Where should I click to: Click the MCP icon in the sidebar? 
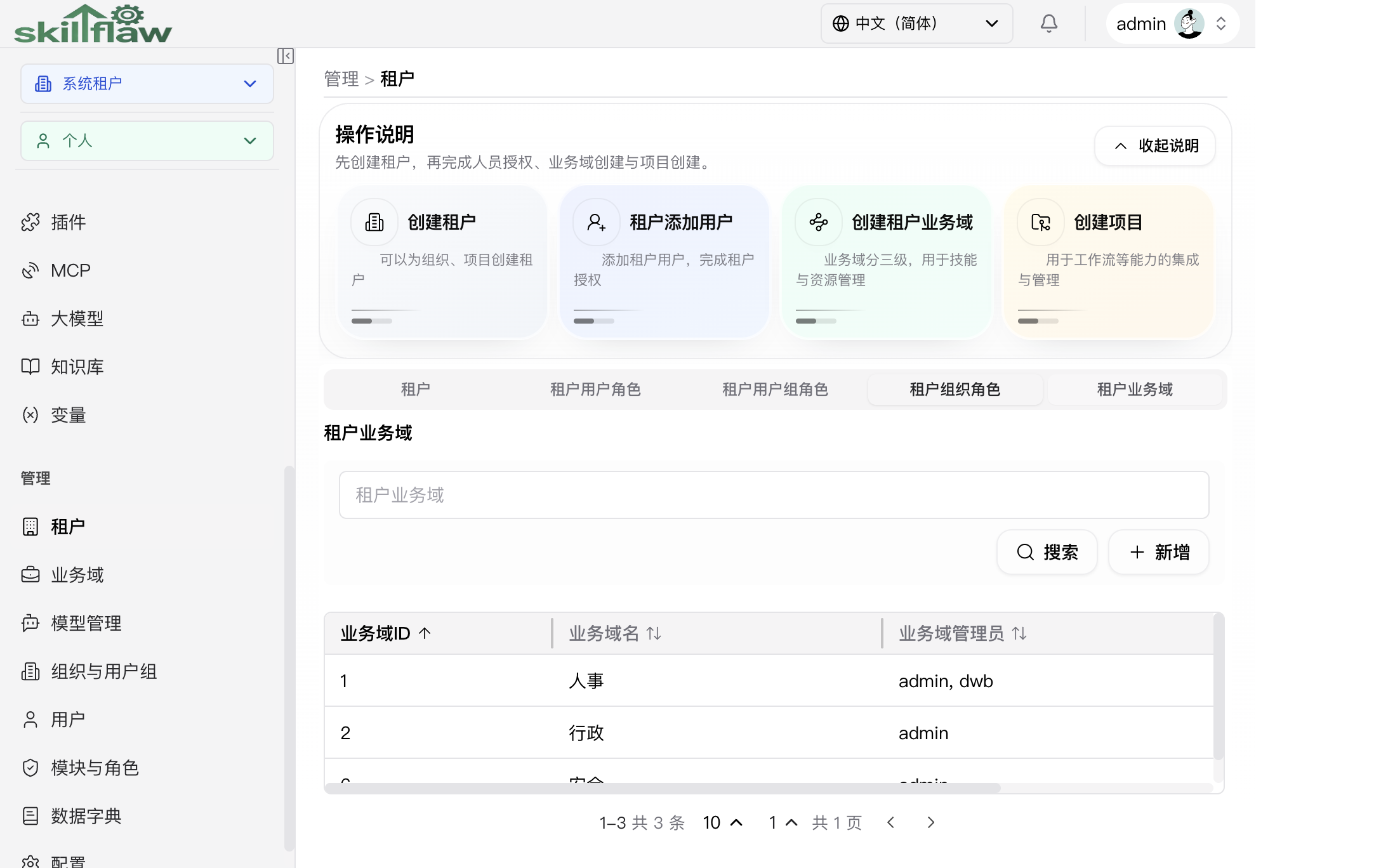click(x=30, y=270)
